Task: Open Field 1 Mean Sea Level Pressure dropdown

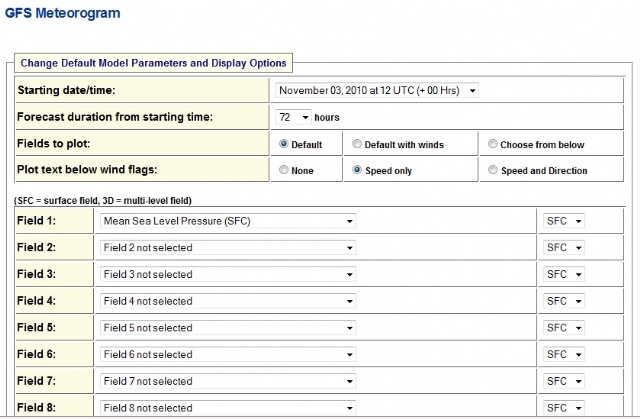Action: pos(228,221)
